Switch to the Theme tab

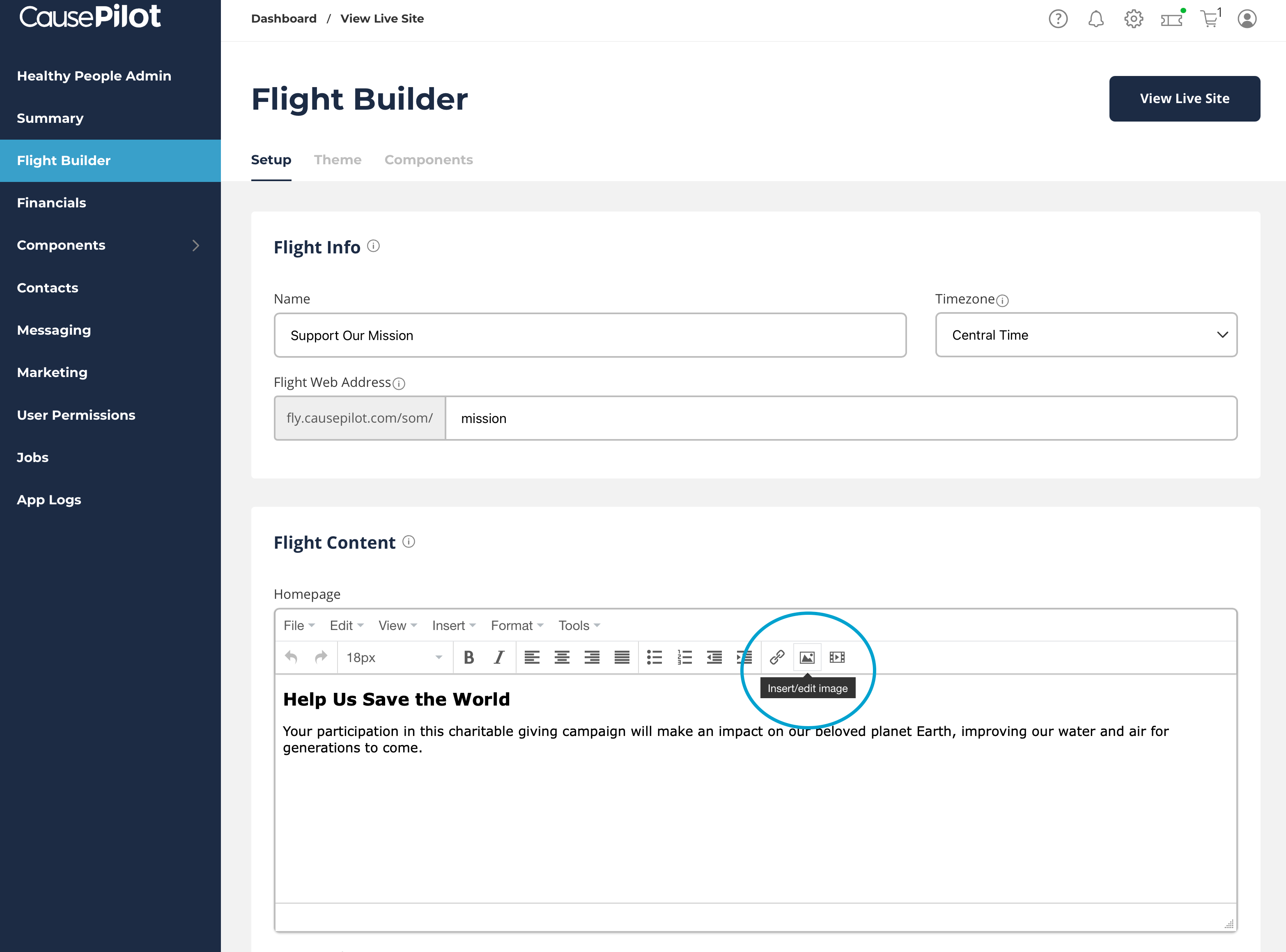coord(338,160)
